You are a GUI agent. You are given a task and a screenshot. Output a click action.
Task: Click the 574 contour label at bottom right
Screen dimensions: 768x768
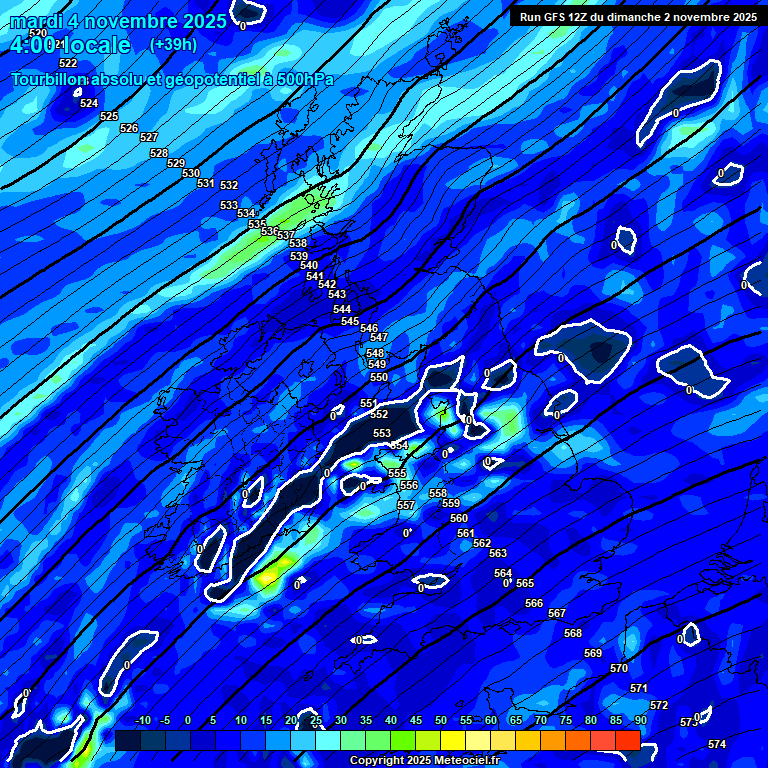click(x=717, y=744)
